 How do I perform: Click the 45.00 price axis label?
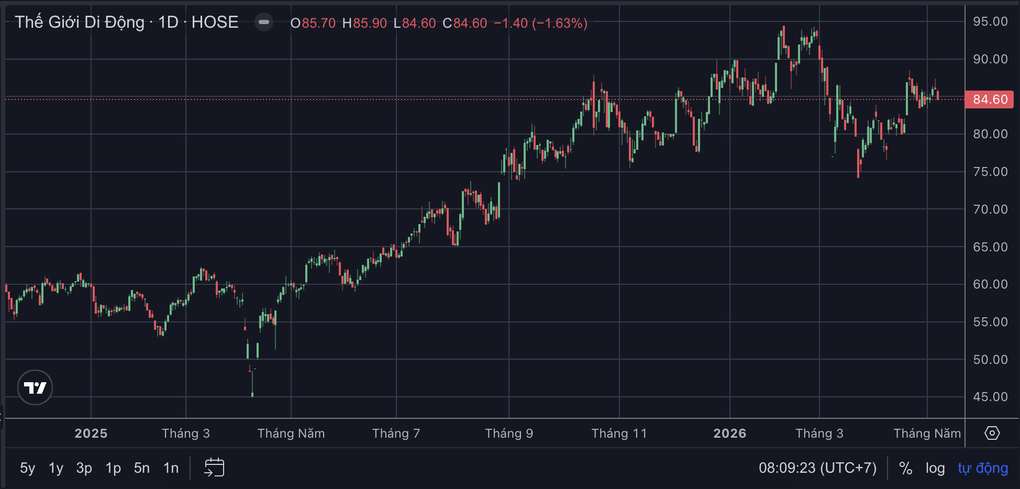coord(991,397)
